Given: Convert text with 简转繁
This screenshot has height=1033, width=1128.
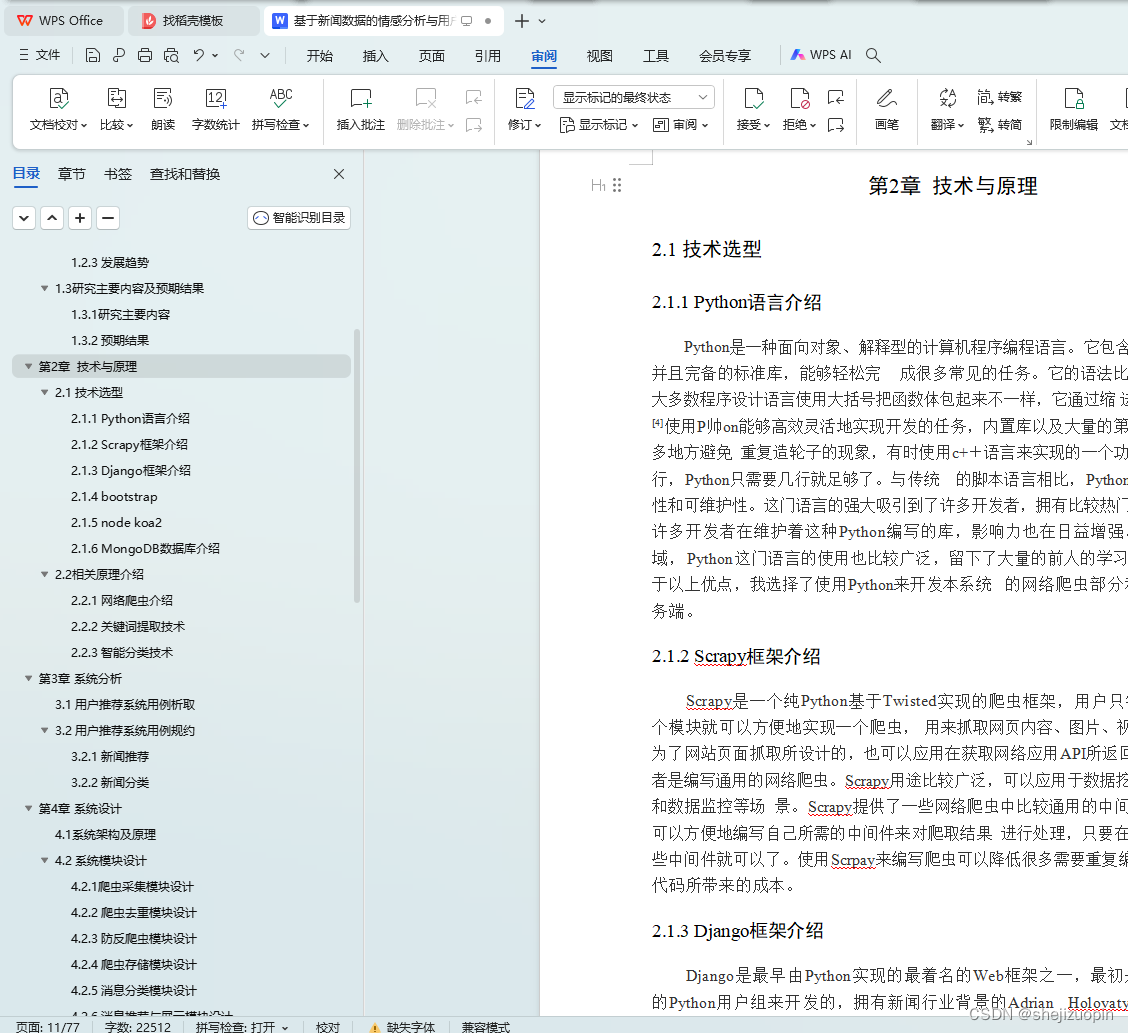Looking at the screenshot, I should (x=999, y=96).
